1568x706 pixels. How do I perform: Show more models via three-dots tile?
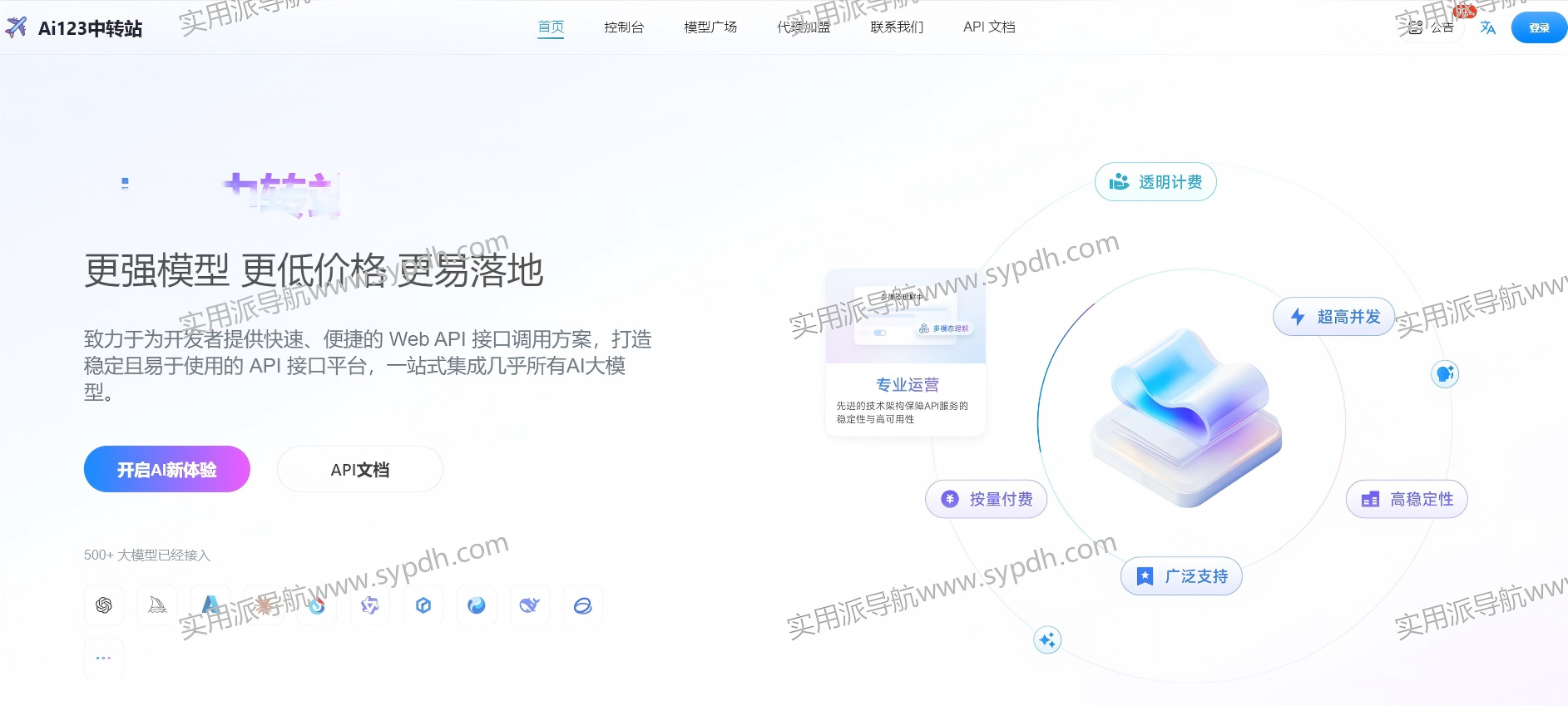coord(104,659)
